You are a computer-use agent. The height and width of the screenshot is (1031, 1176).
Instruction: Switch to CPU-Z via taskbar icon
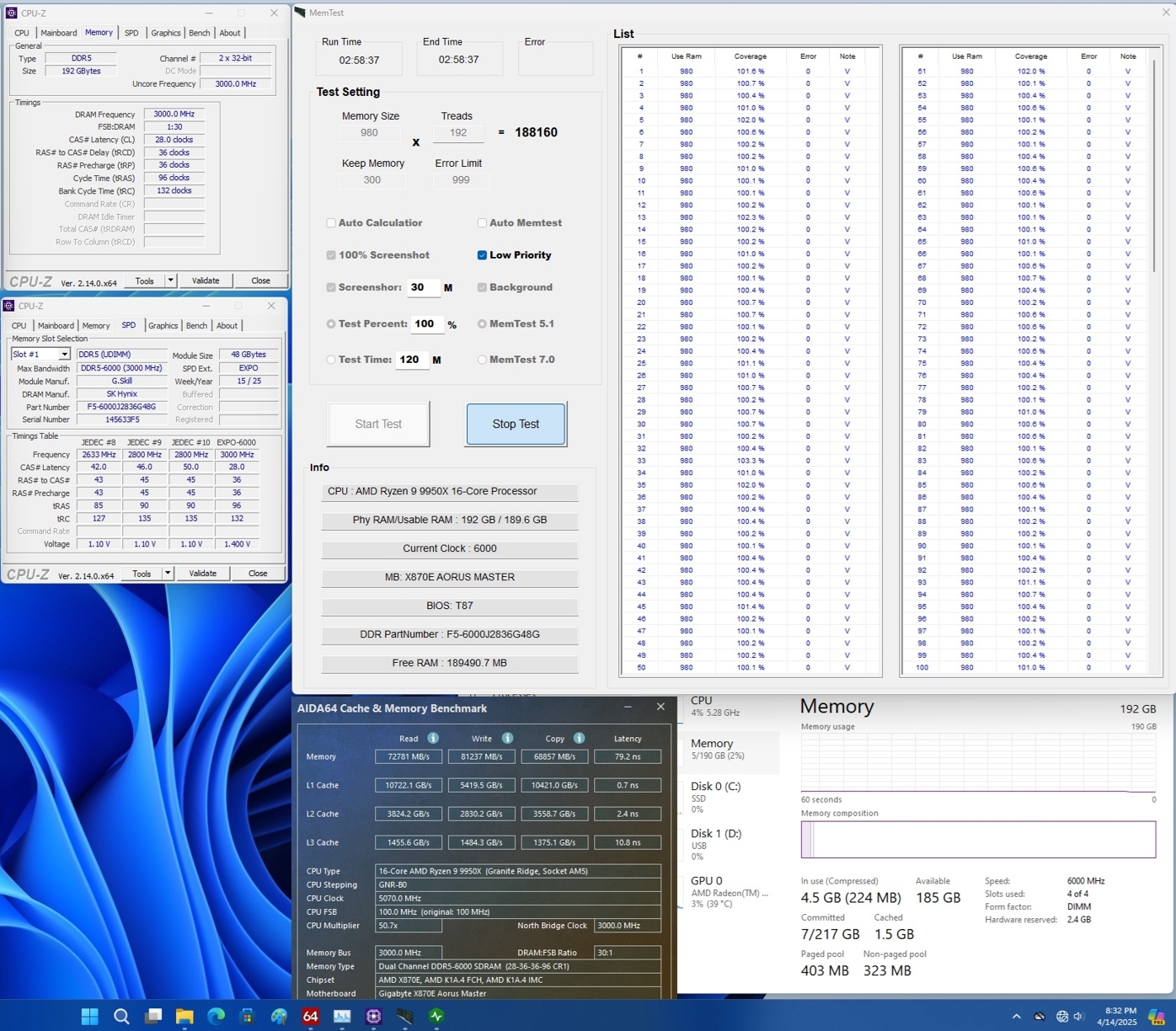(x=373, y=1016)
